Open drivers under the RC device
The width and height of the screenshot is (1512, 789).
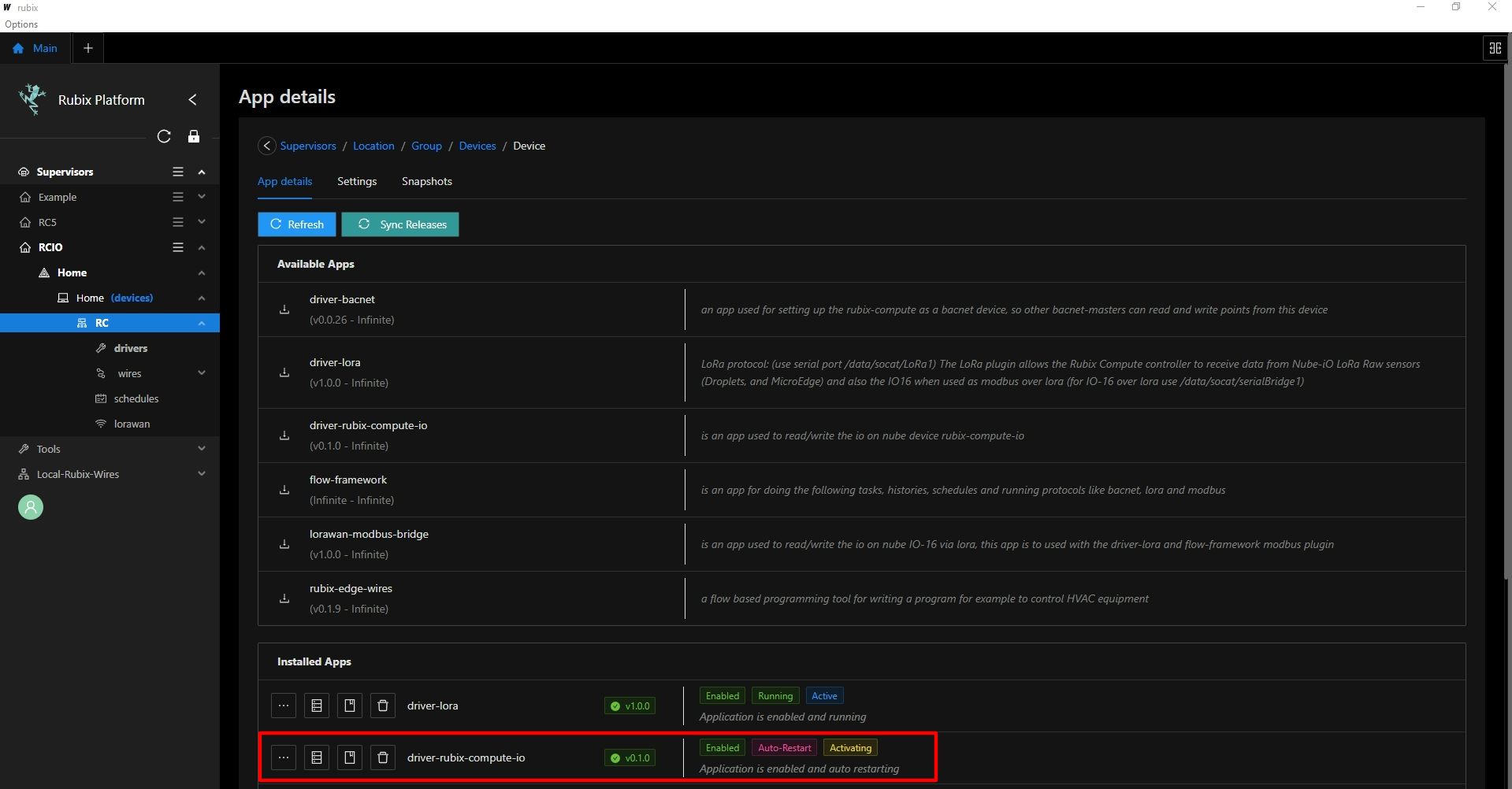(131, 348)
